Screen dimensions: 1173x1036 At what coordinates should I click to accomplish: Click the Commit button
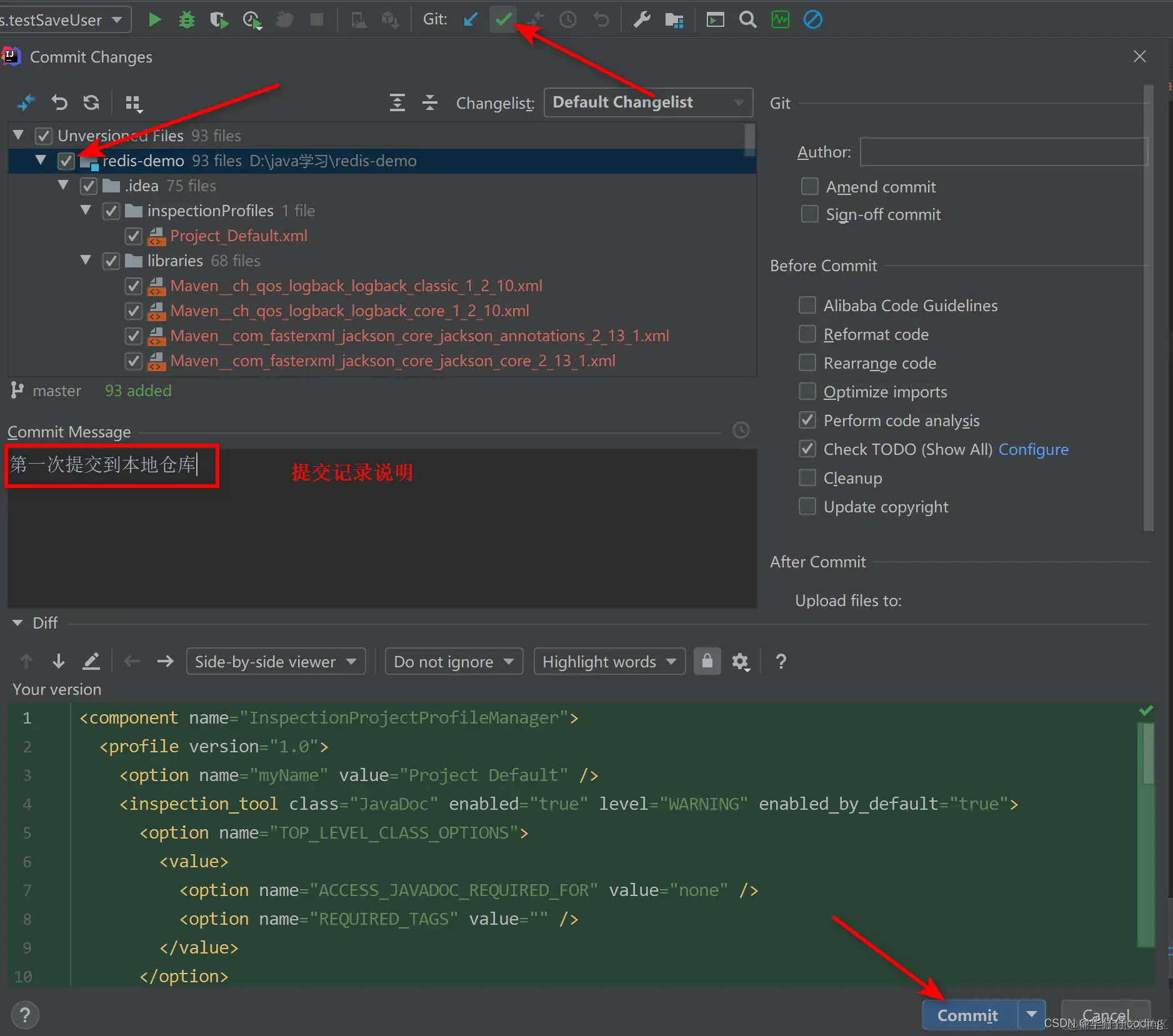click(x=967, y=1015)
